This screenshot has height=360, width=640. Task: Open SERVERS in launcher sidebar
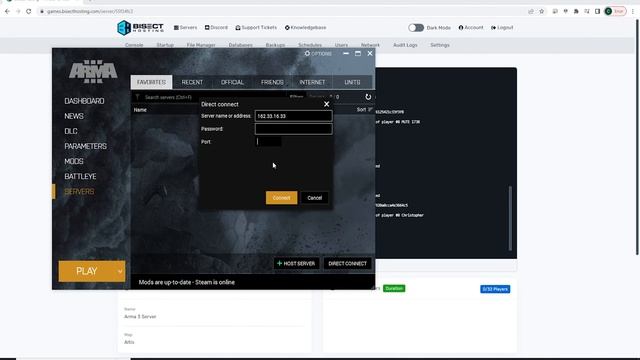(79, 191)
